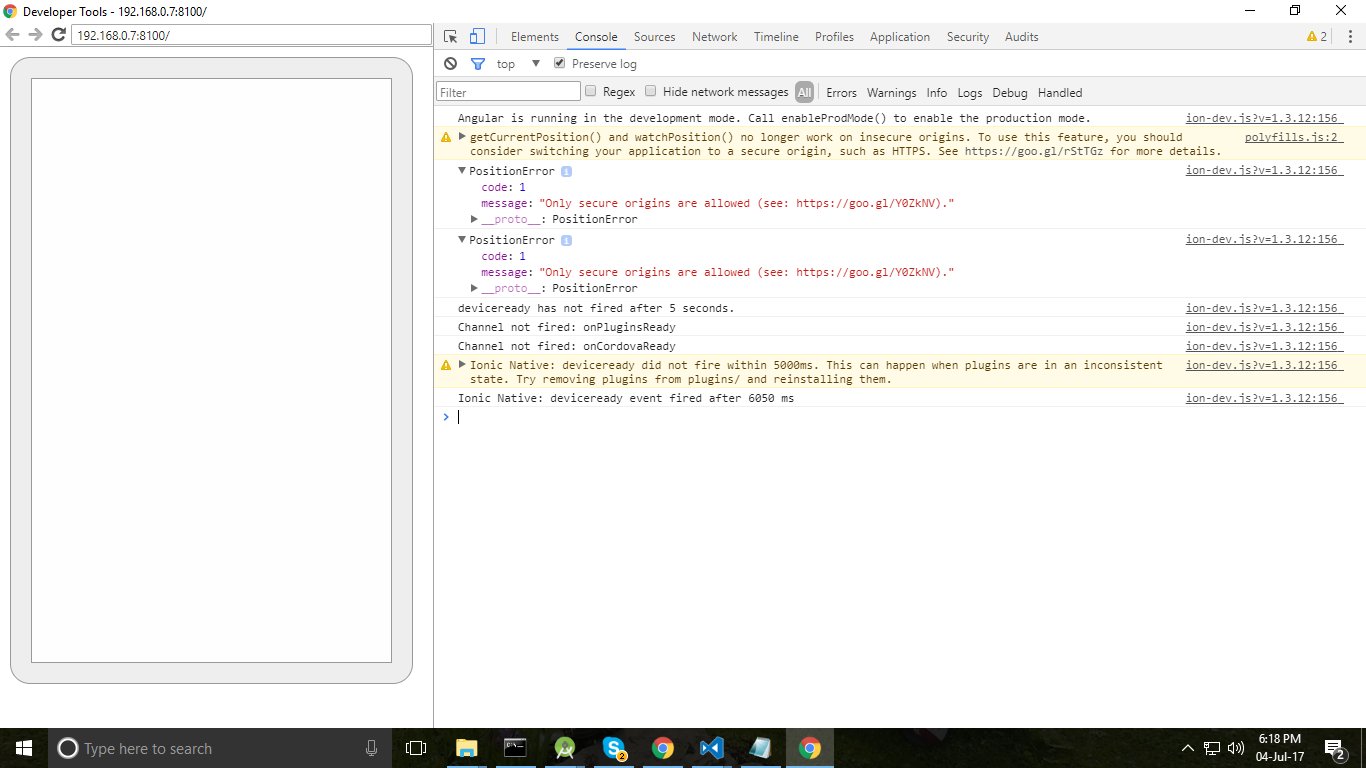Open the Application tab

(900, 37)
